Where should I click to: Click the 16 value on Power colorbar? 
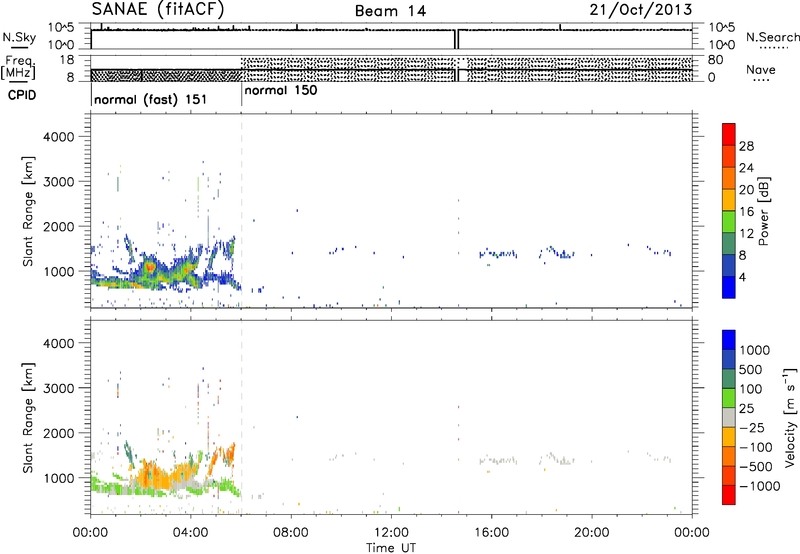tap(746, 212)
